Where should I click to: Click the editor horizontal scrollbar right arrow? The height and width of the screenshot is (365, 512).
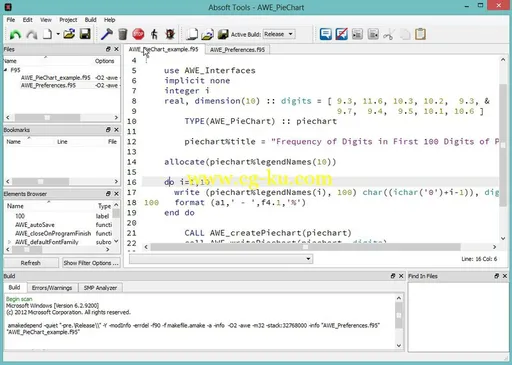pos(494,247)
